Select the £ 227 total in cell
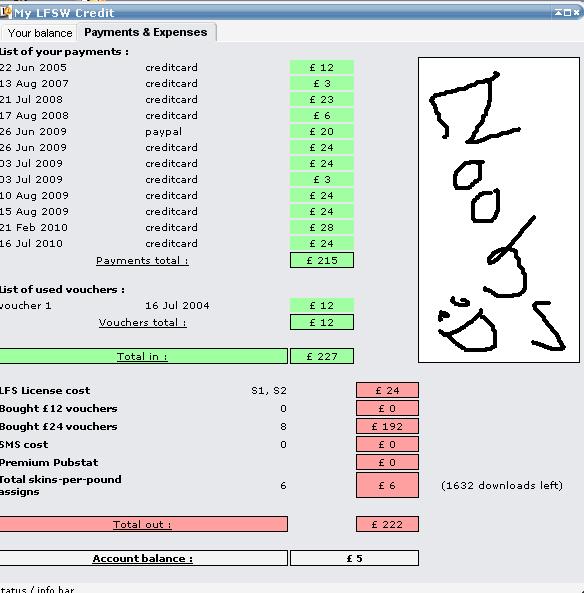Screen dimensions: 584x593 (x=322, y=356)
